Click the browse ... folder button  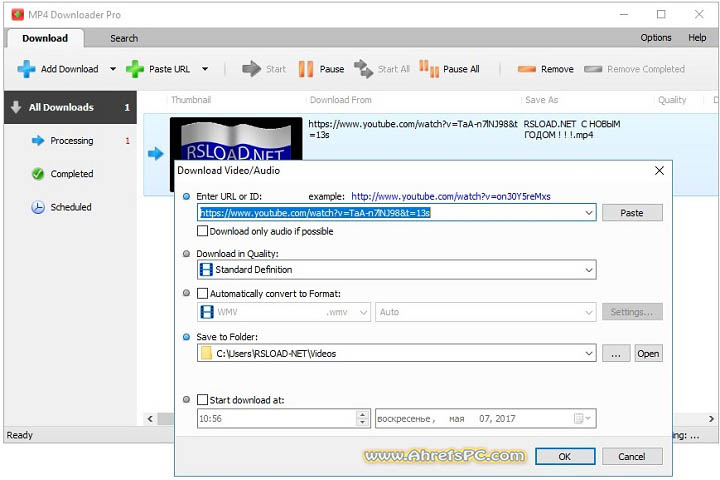(x=616, y=354)
